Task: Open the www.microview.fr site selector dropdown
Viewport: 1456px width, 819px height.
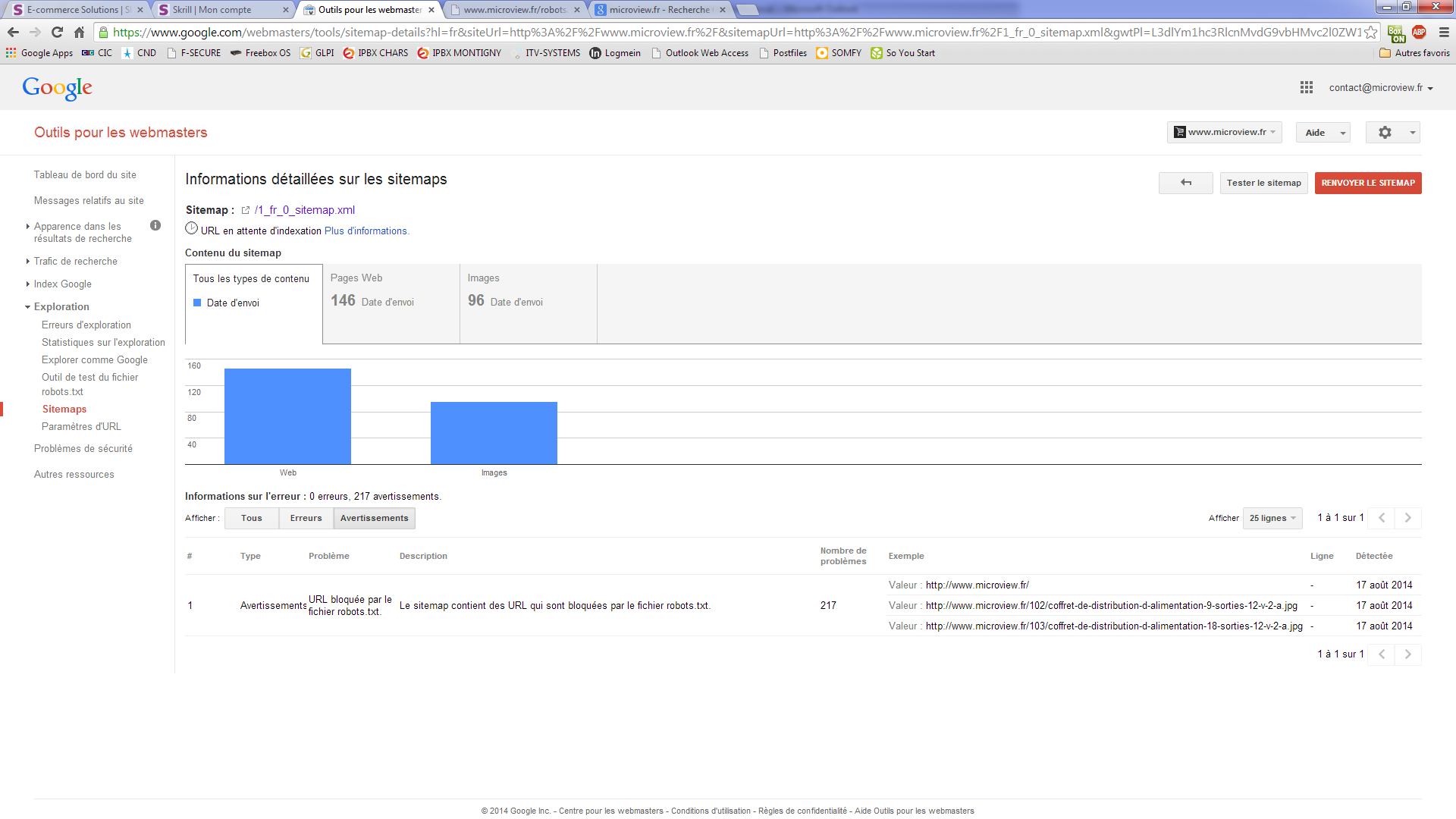Action: pyautogui.click(x=1224, y=133)
